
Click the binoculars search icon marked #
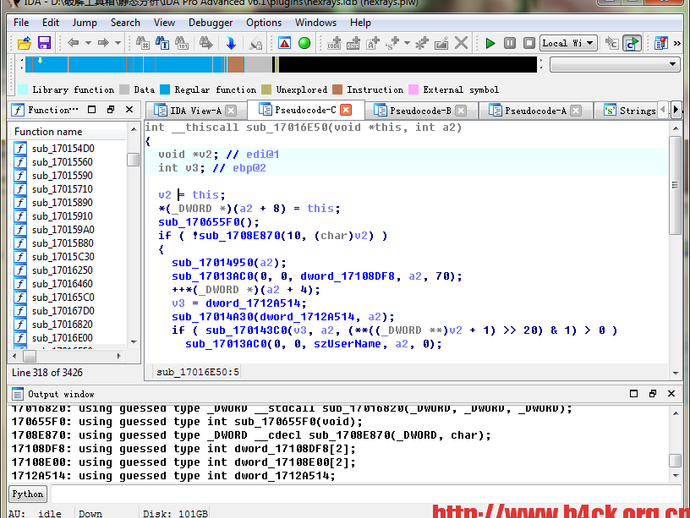pyautogui.click(x=143, y=43)
